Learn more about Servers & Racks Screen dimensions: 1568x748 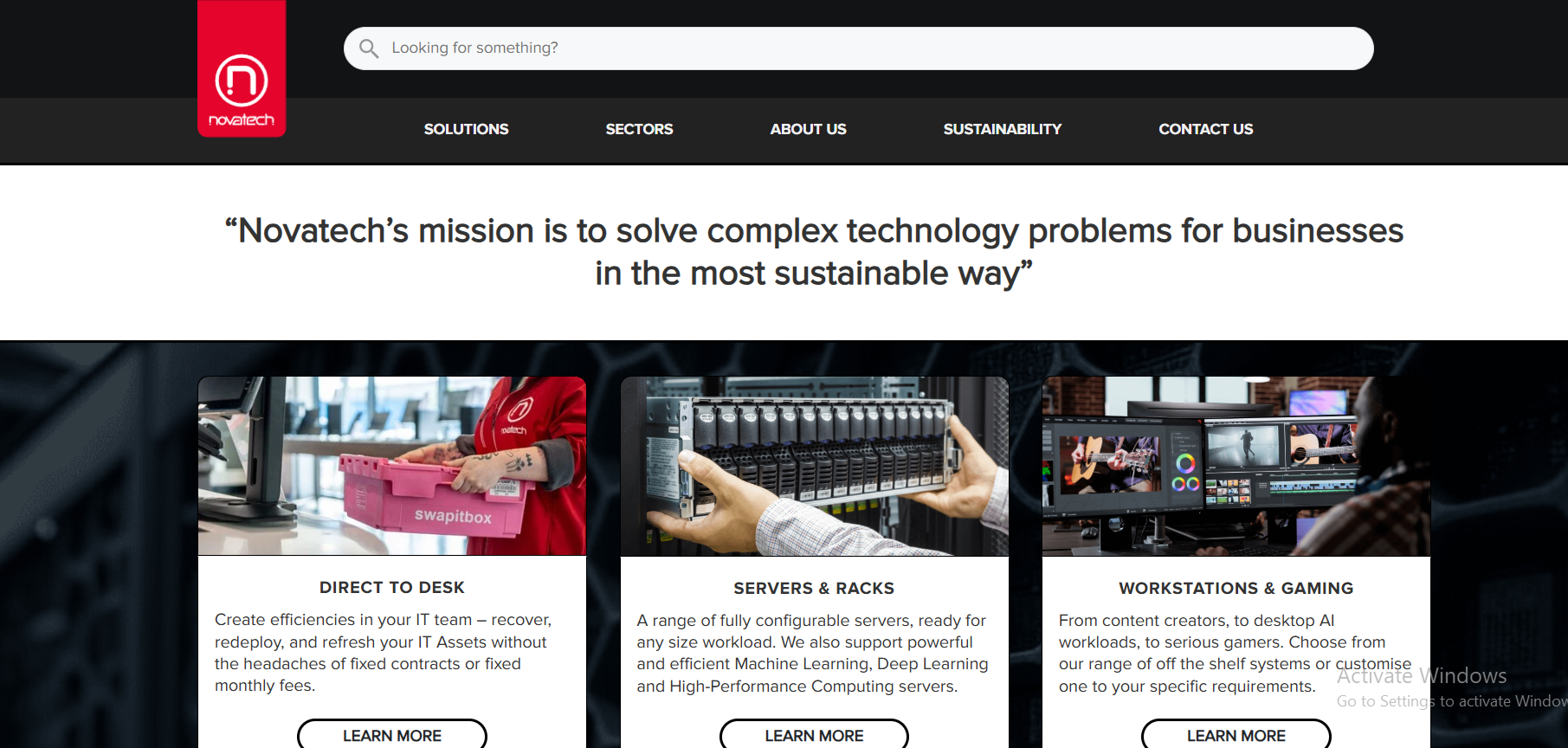point(814,735)
